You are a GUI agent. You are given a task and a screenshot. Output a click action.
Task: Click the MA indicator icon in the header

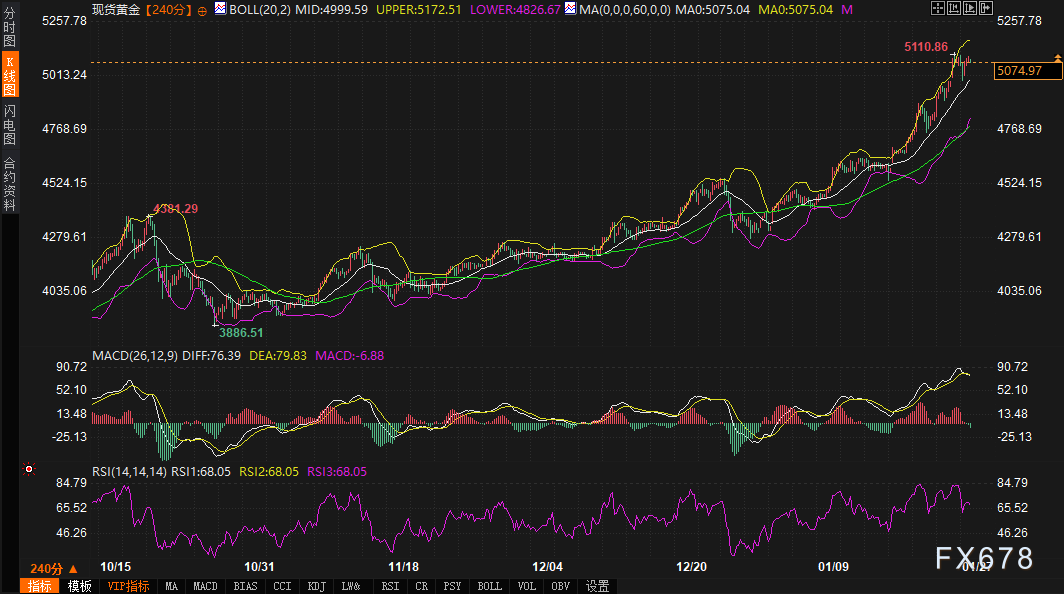coord(569,9)
